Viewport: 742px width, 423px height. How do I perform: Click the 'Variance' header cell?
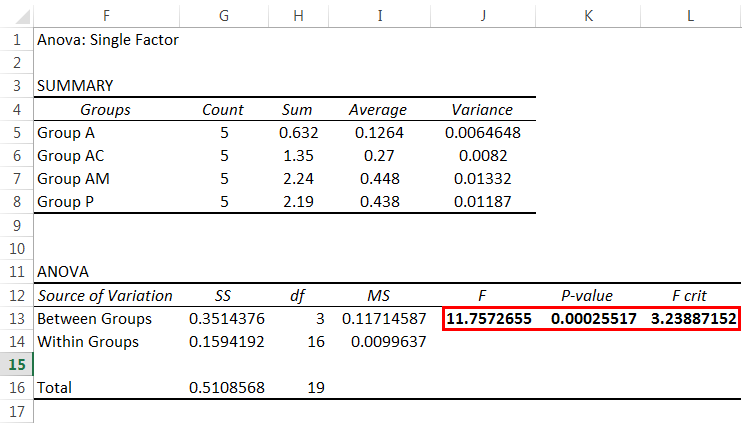tap(482, 110)
